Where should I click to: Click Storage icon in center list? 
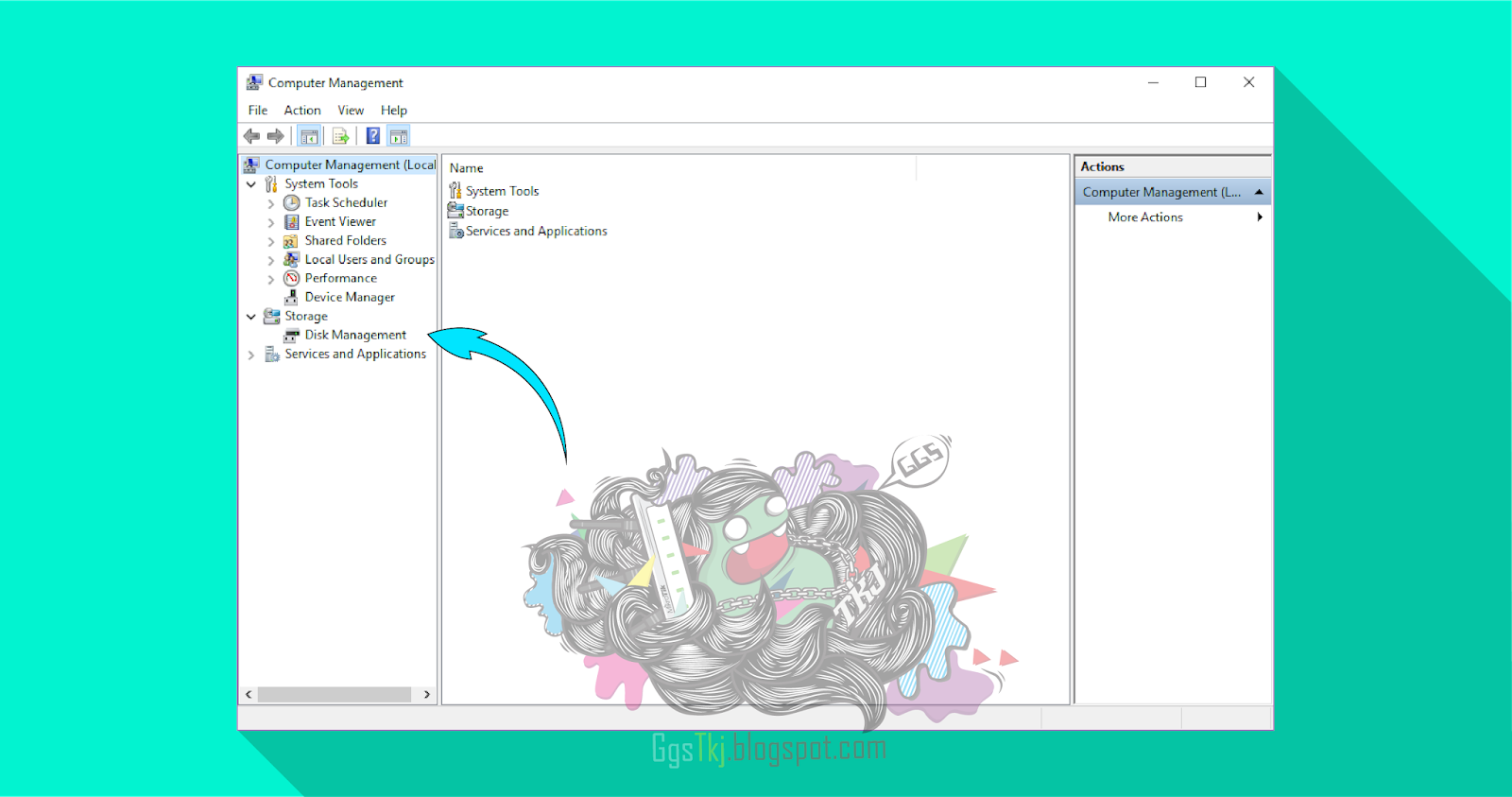[x=455, y=210]
